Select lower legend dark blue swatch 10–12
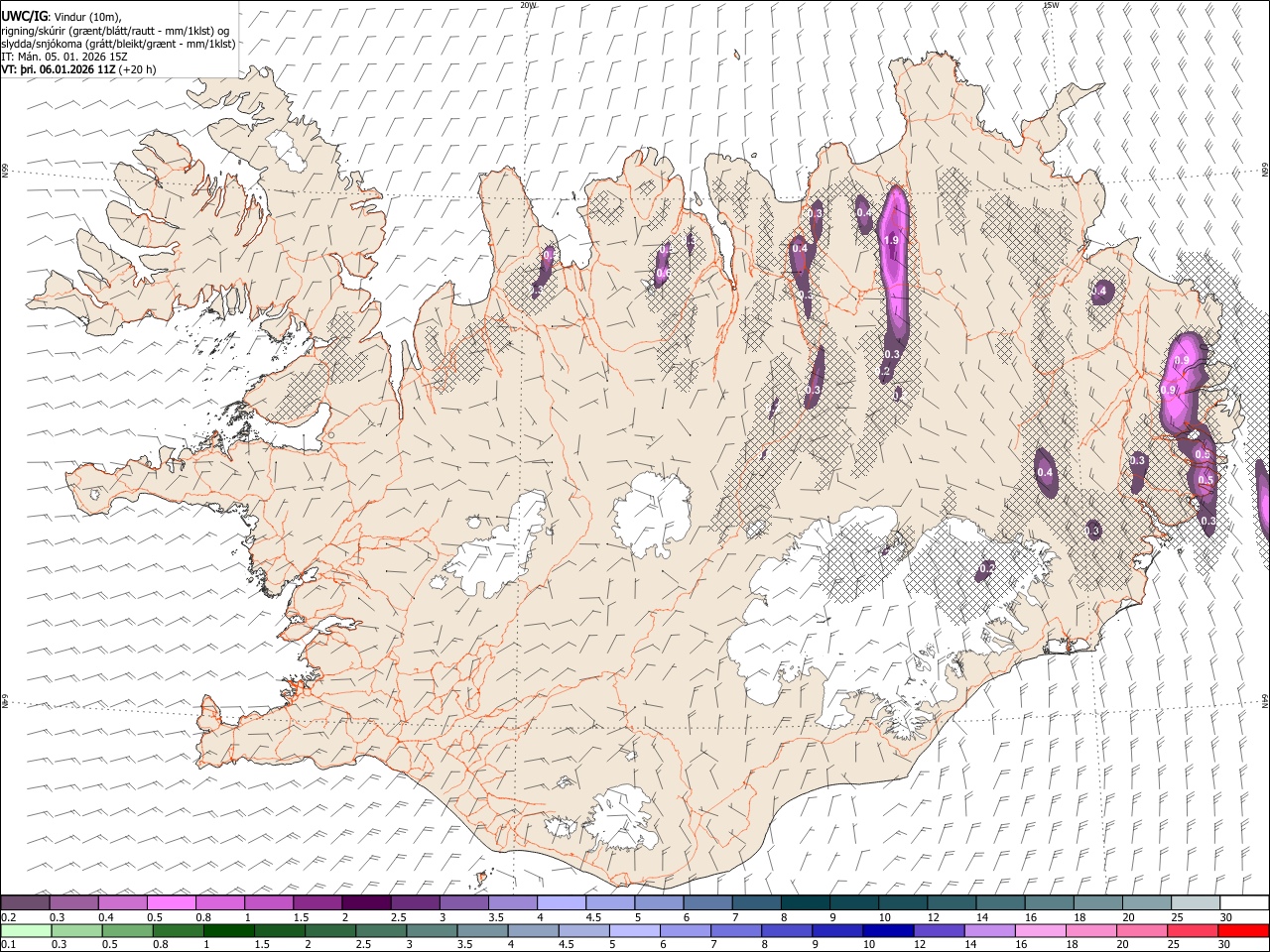The width and height of the screenshot is (1270, 952). coord(889,931)
